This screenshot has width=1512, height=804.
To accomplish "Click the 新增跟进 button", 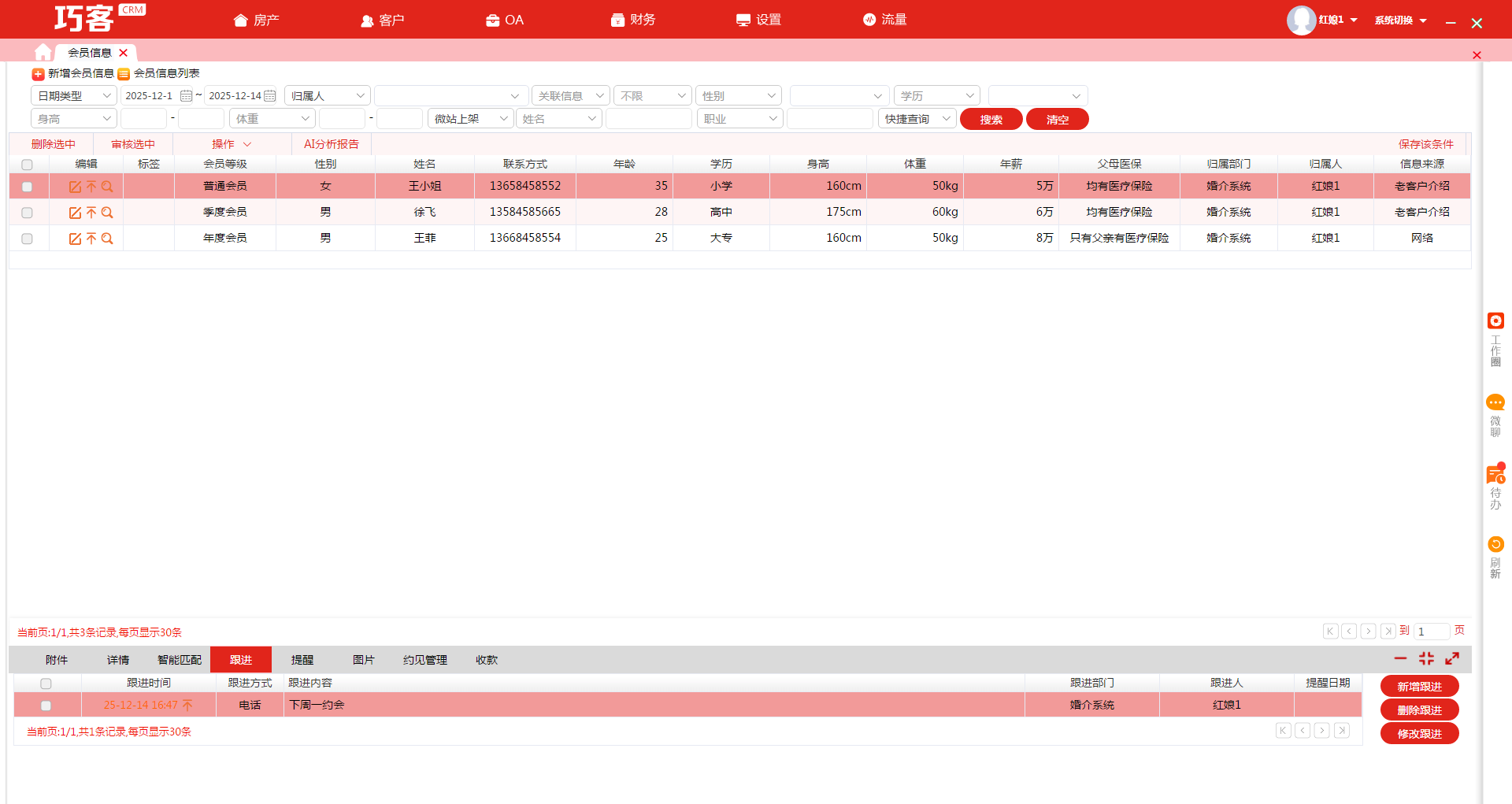I will 1419,687.
